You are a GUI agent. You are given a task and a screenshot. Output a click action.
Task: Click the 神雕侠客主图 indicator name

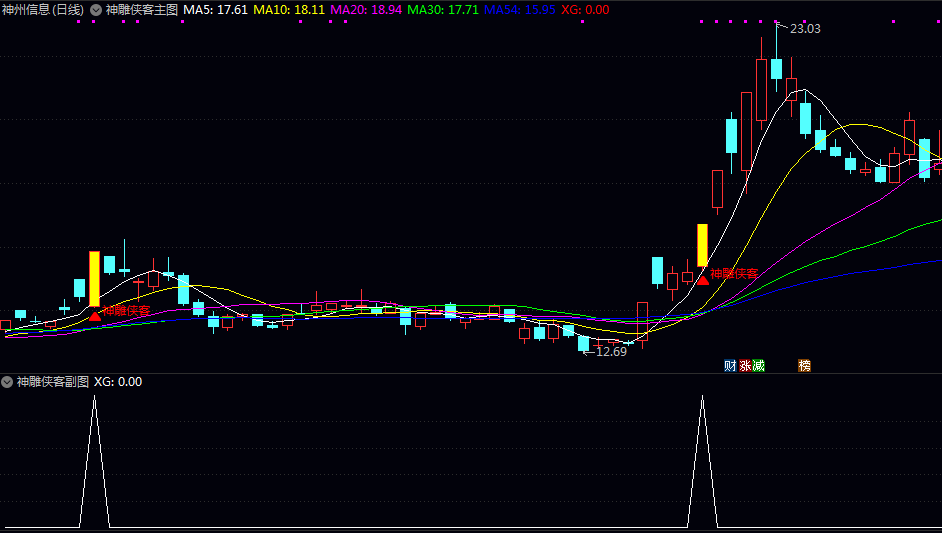[142, 10]
